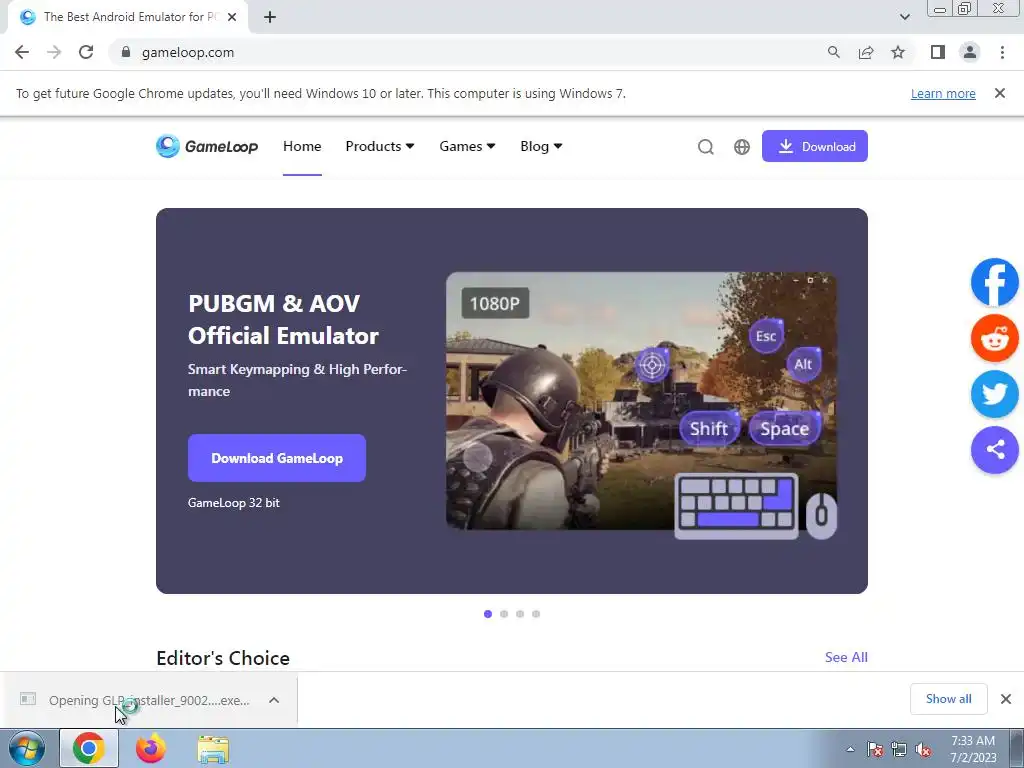The width and height of the screenshot is (1024, 768).
Task: Expand the Blog menu
Action: pos(541,146)
